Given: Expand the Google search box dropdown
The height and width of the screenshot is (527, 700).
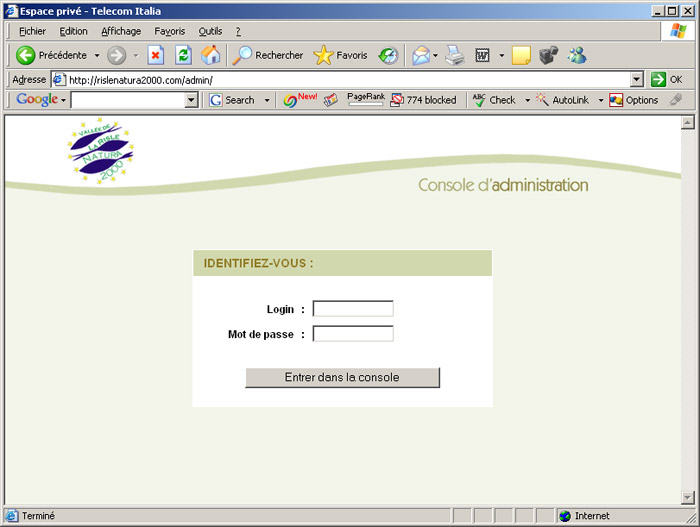Looking at the screenshot, I should pyautogui.click(x=192, y=100).
